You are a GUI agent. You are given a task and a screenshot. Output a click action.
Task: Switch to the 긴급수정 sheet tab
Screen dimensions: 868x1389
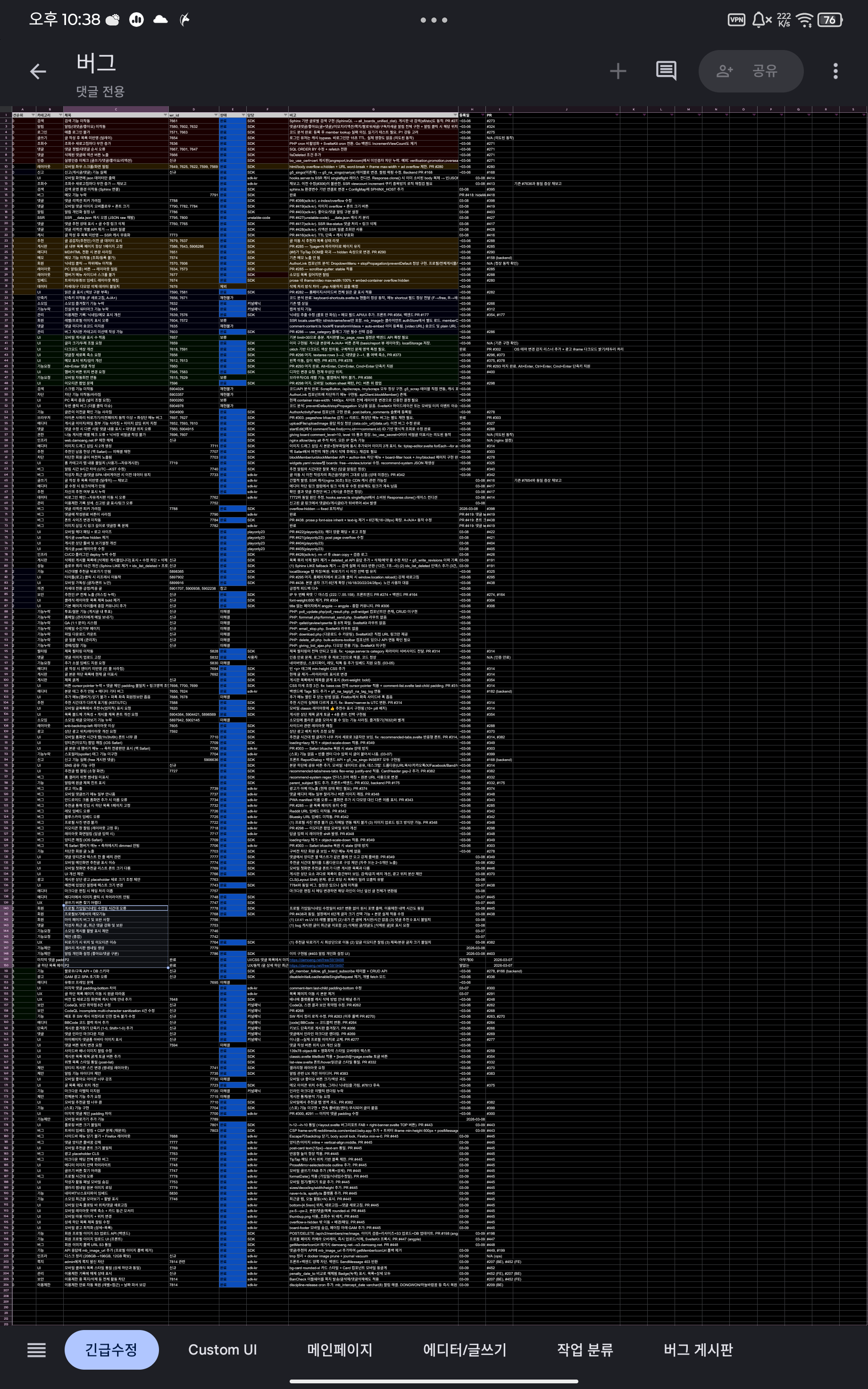click(111, 1349)
